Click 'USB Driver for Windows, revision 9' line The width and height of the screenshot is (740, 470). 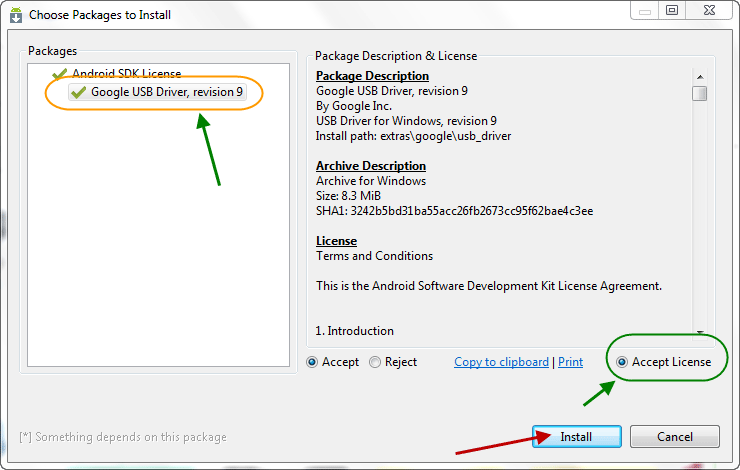point(406,121)
